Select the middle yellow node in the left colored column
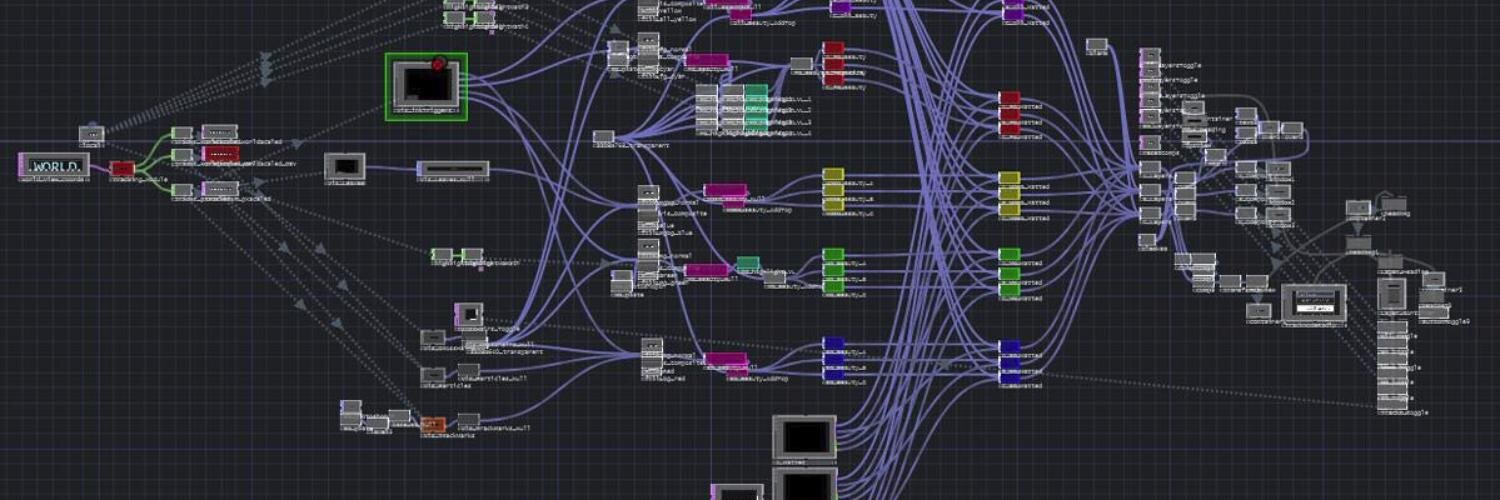The height and width of the screenshot is (500, 1500). tap(833, 189)
